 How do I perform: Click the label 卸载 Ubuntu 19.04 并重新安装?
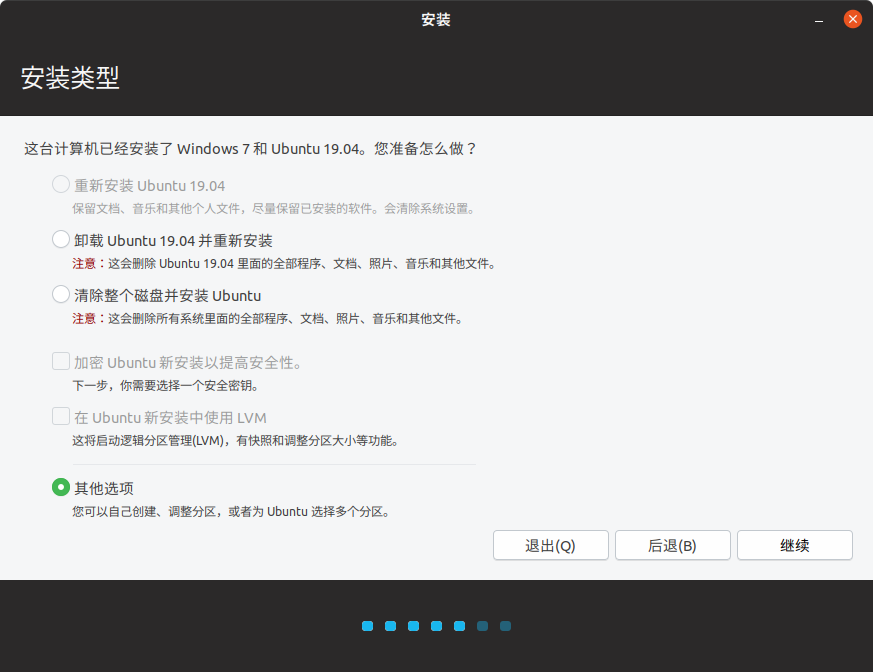173,241
